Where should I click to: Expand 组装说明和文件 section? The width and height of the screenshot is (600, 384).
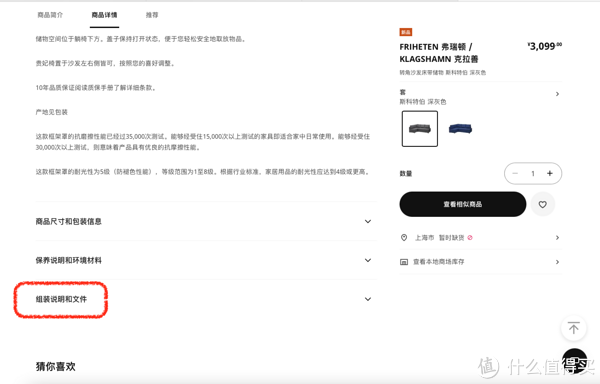206,299
